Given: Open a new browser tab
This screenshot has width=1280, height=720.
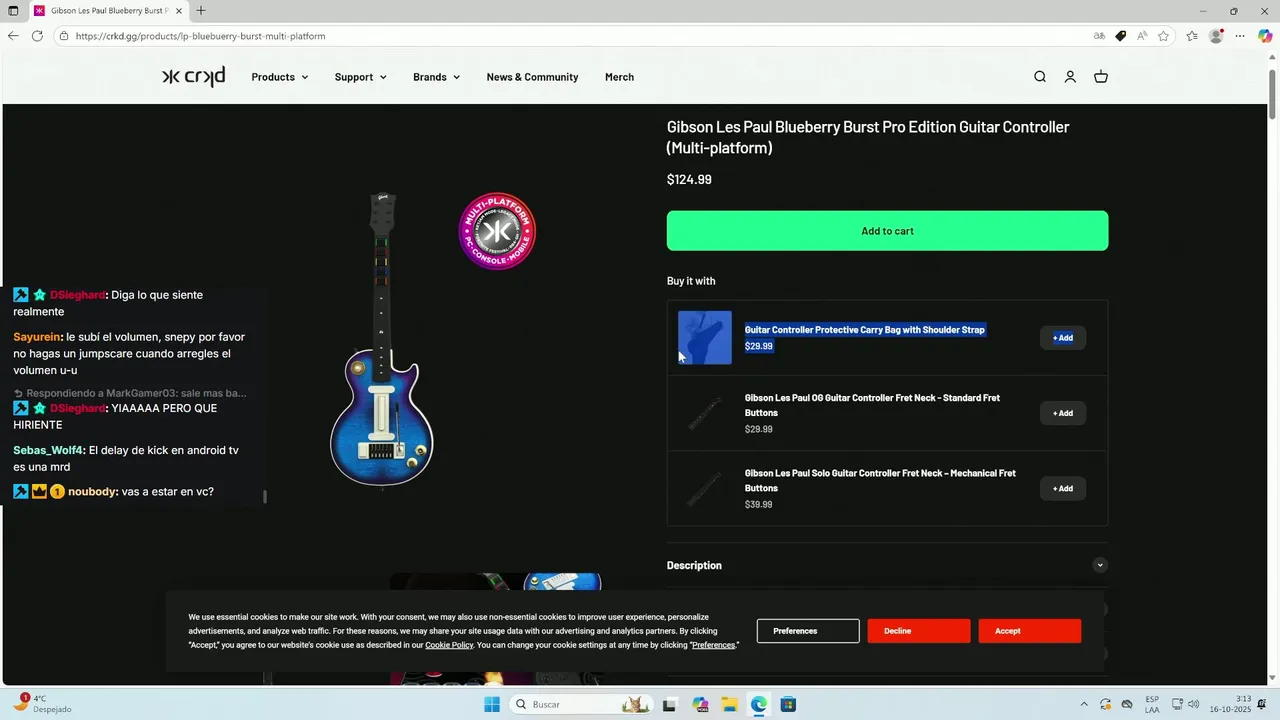Looking at the screenshot, I should [x=201, y=11].
